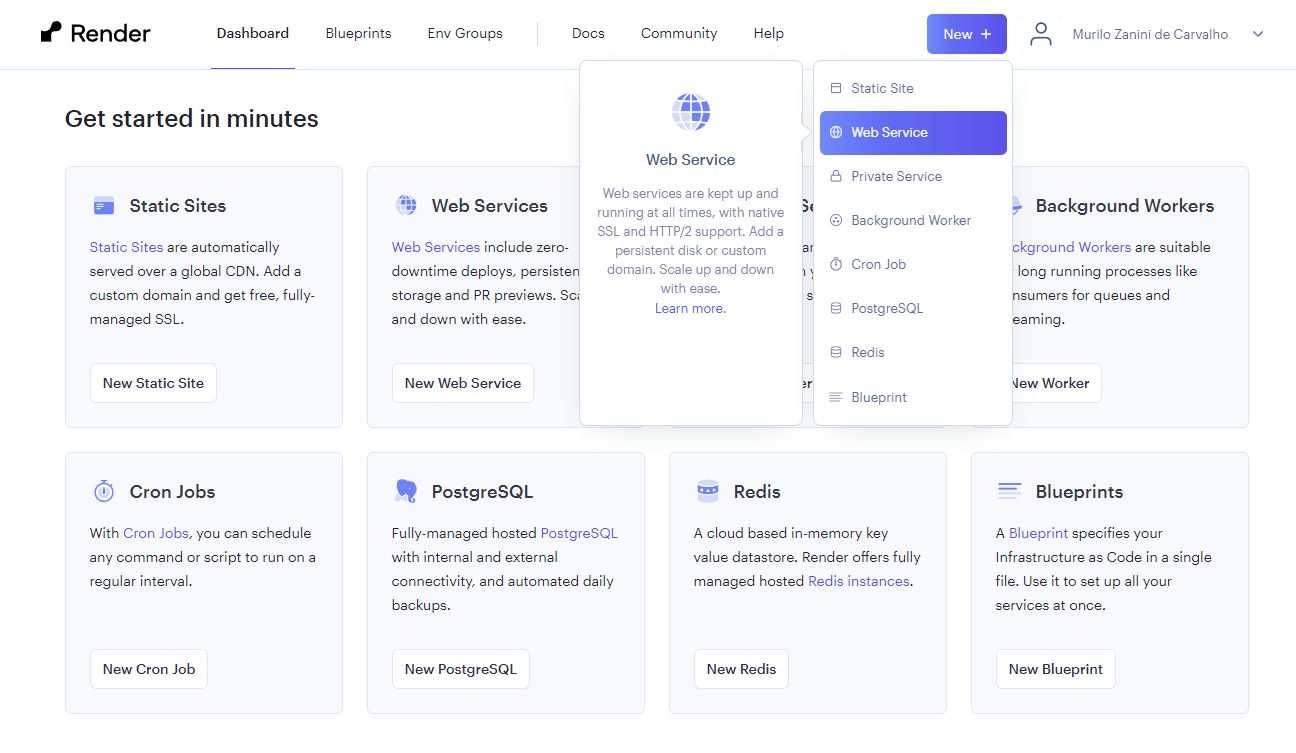Expand the user account chevron
This screenshot has width=1296, height=753.
[1258, 34]
